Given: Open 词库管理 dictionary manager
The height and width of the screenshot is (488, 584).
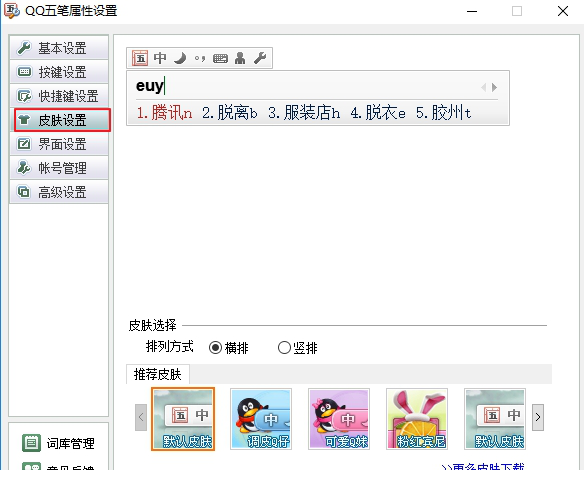Looking at the screenshot, I should tap(58, 443).
